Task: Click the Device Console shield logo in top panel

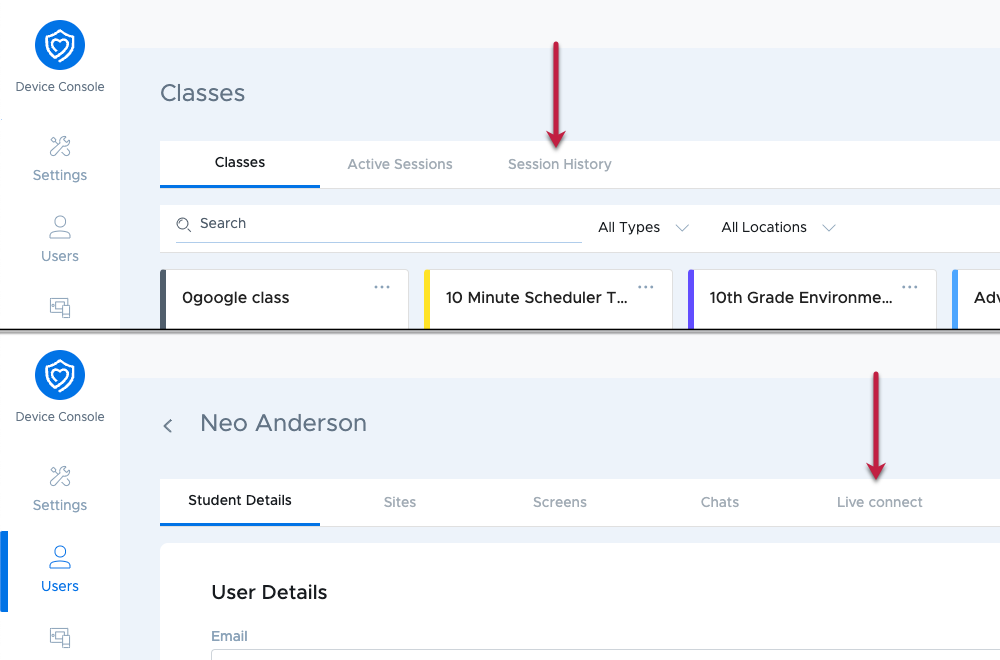Action: pyautogui.click(x=60, y=45)
